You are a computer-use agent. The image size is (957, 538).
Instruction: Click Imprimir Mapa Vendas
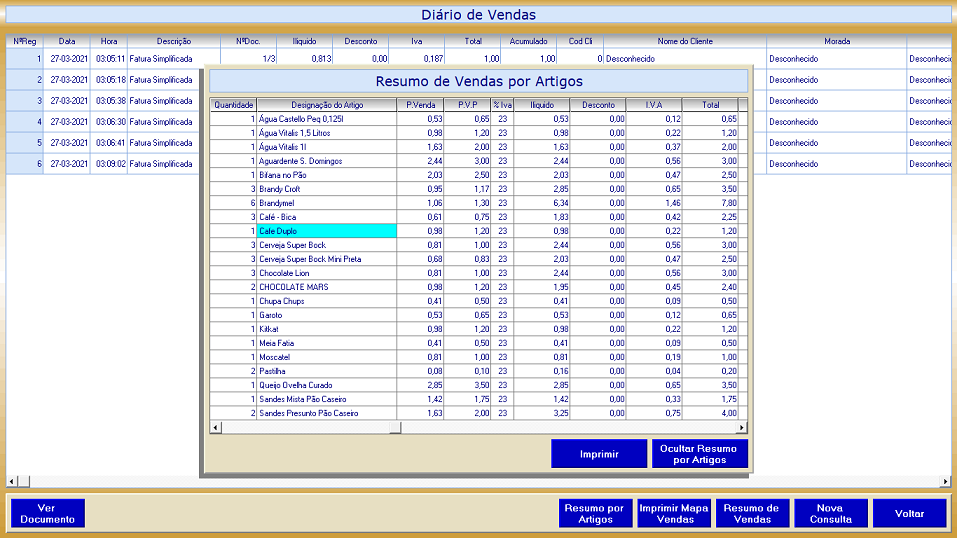[x=674, y=513]
